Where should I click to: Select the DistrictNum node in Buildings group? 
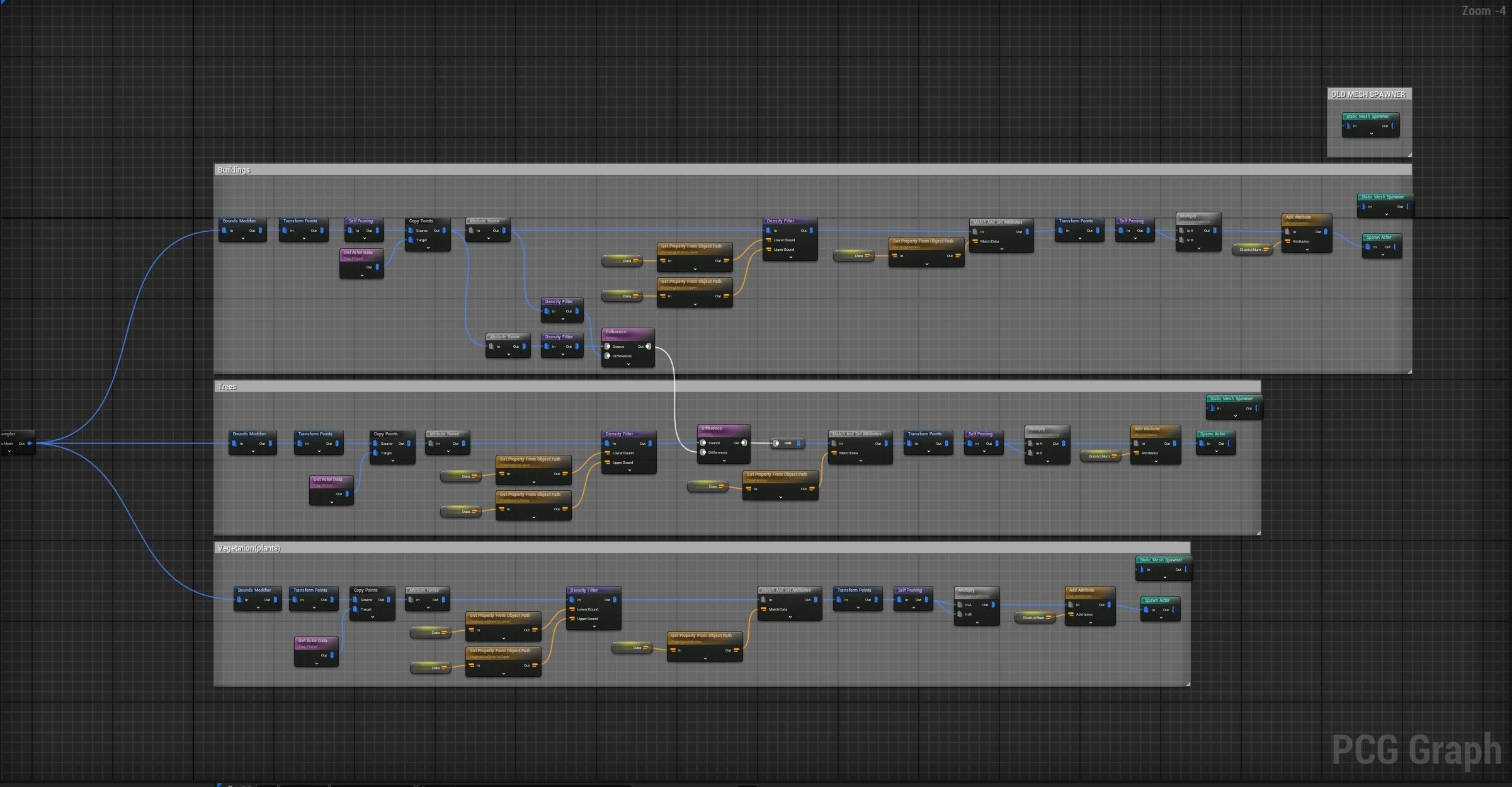point(1250,250)
